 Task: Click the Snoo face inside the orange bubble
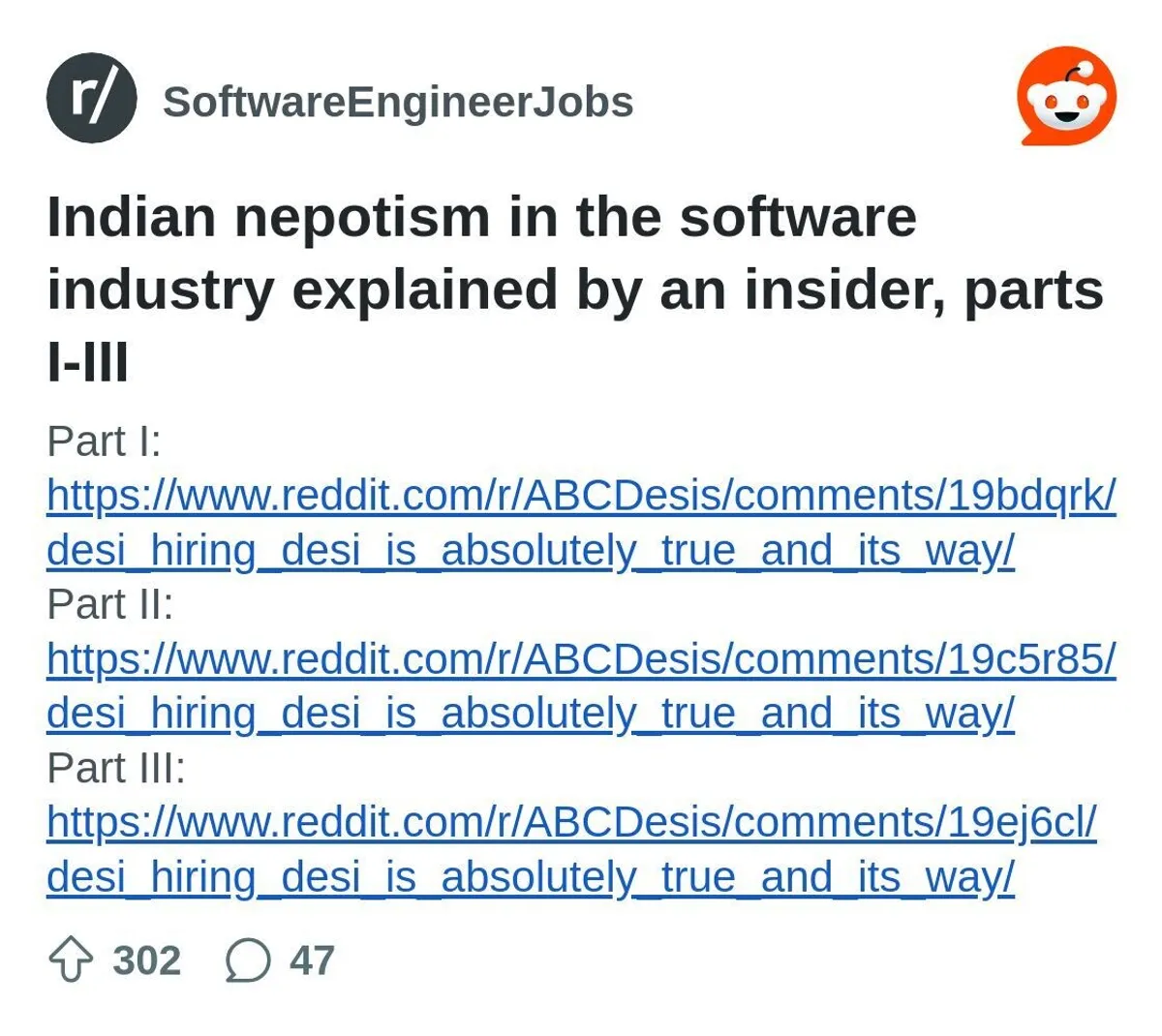click(x=1065, y=107)
